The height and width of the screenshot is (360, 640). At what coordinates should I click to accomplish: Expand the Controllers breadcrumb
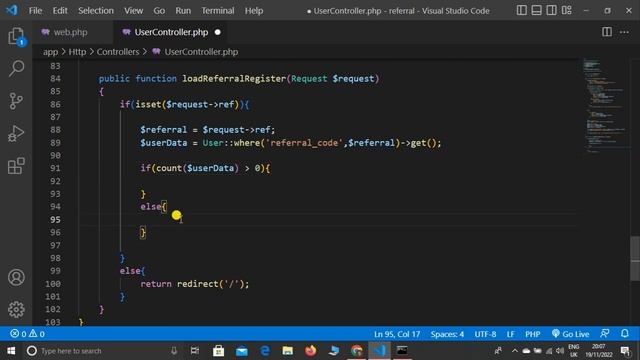click(118, 52)
